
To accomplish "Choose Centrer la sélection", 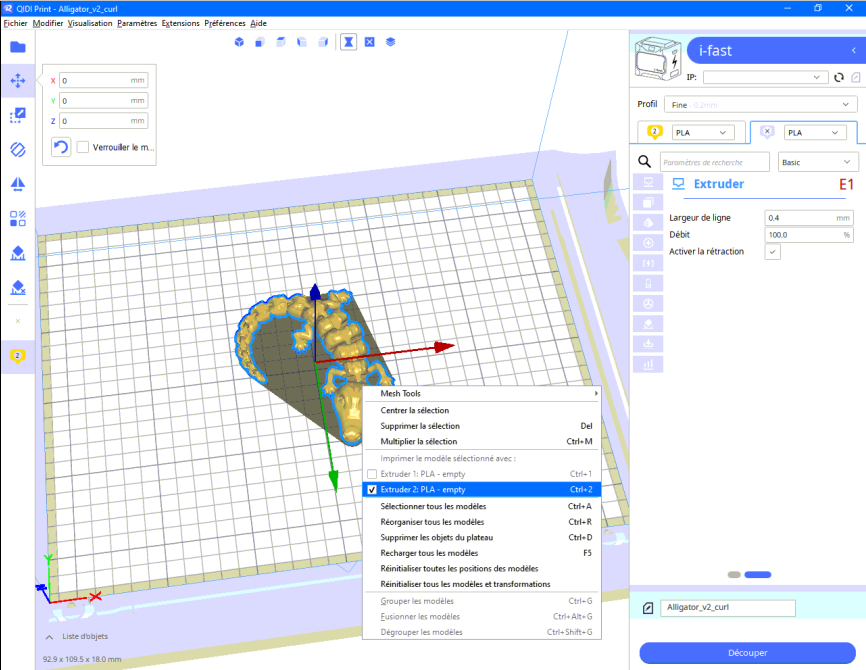I will (482, 410).
